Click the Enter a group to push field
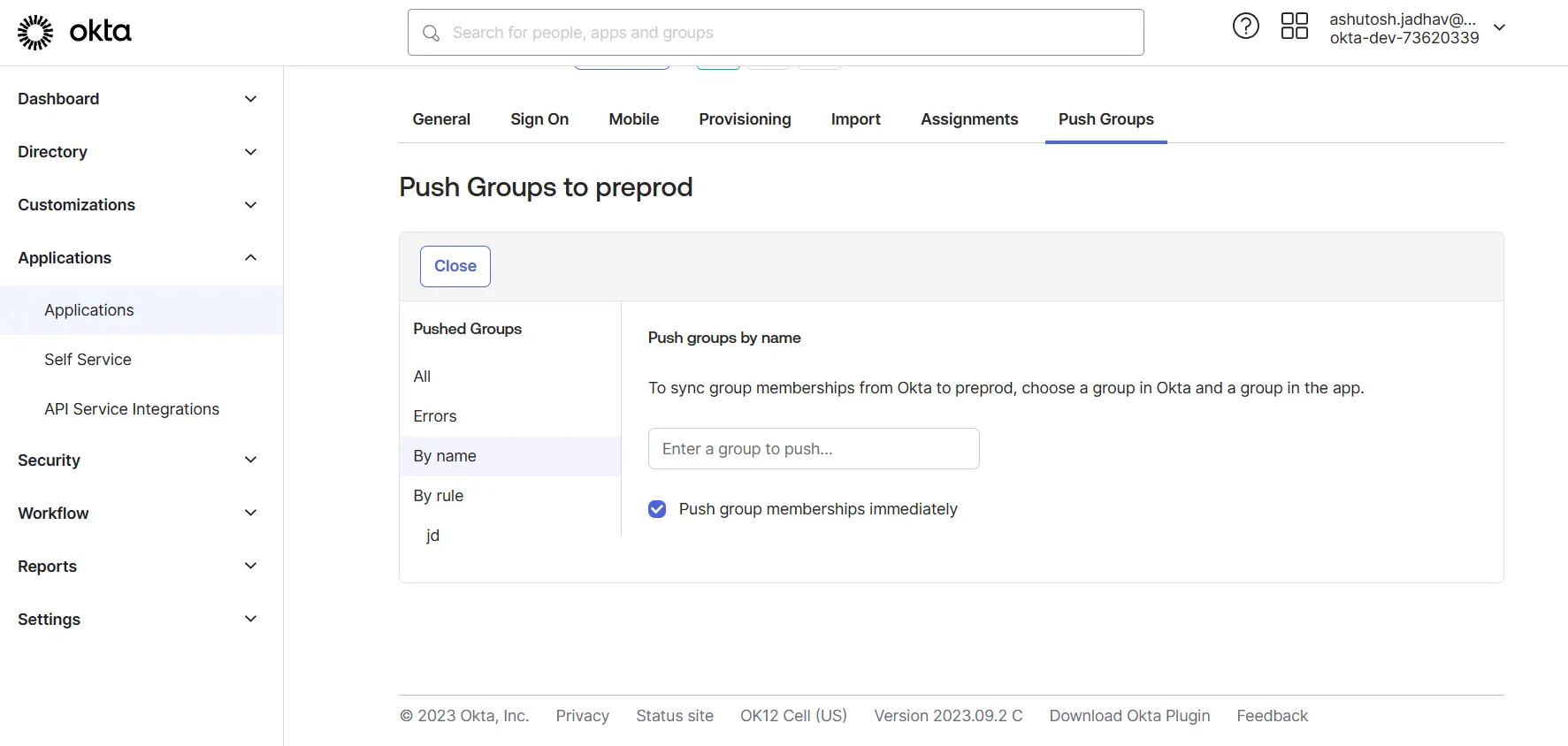 tap(814, 449)
